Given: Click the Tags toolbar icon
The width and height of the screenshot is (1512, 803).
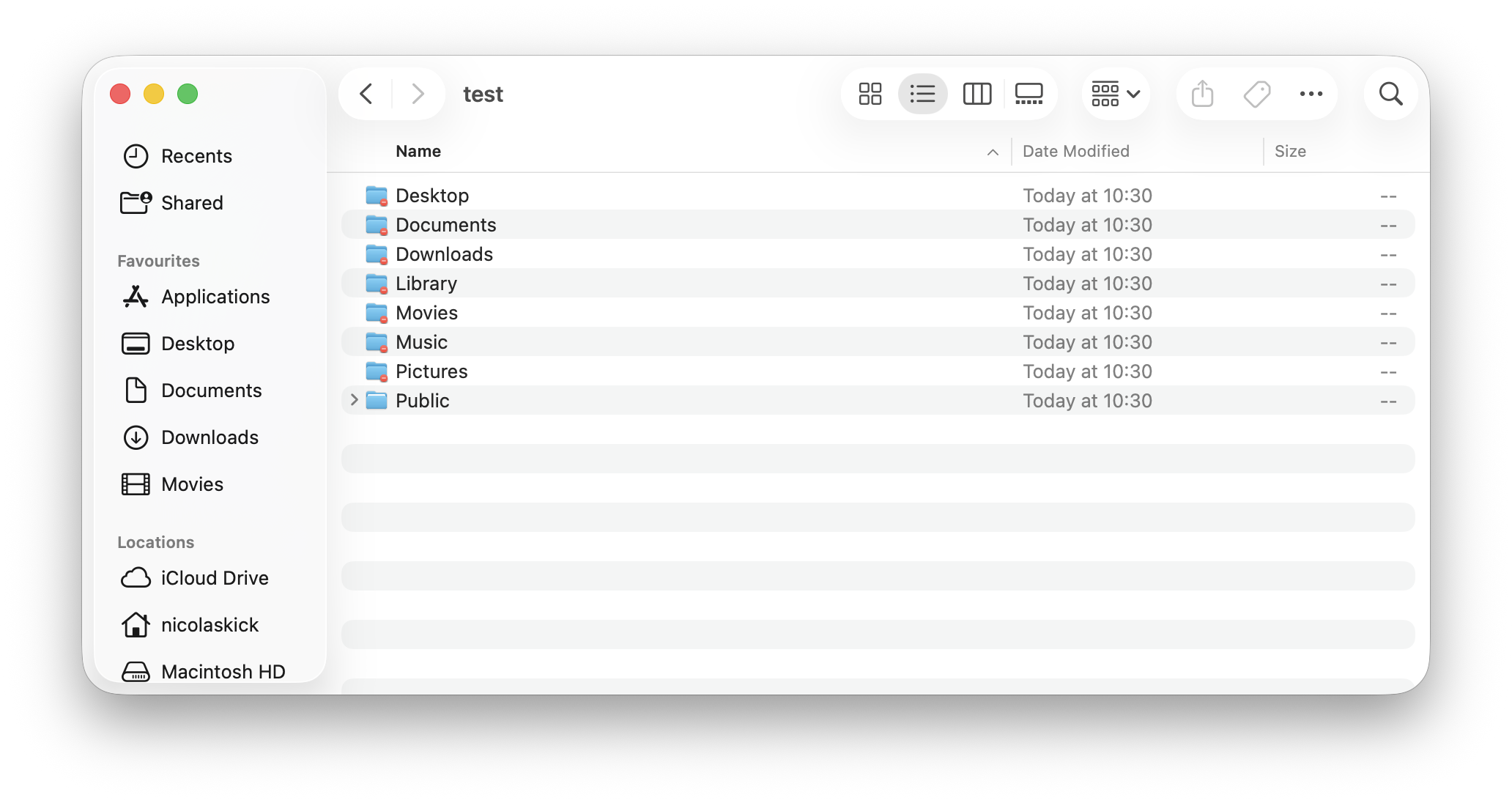Looking at the screenshot, I should coord(1256,94).
